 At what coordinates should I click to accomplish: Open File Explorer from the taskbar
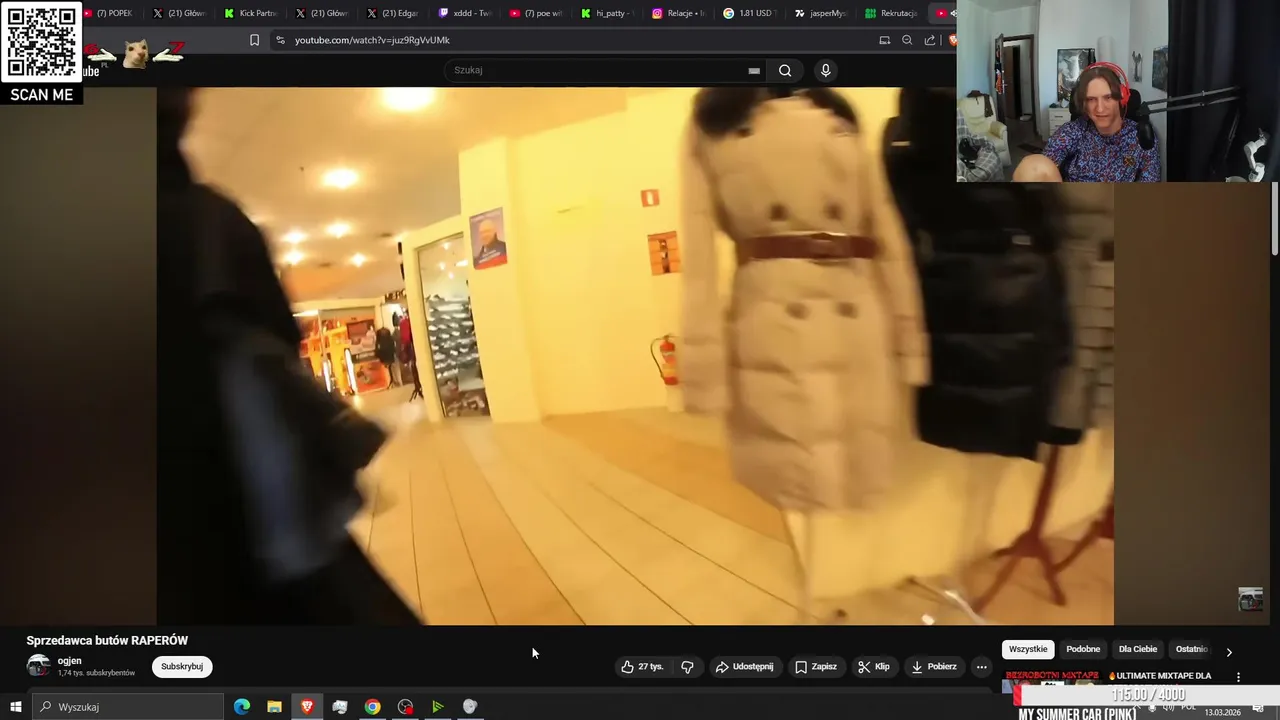[x=274, y=707]
